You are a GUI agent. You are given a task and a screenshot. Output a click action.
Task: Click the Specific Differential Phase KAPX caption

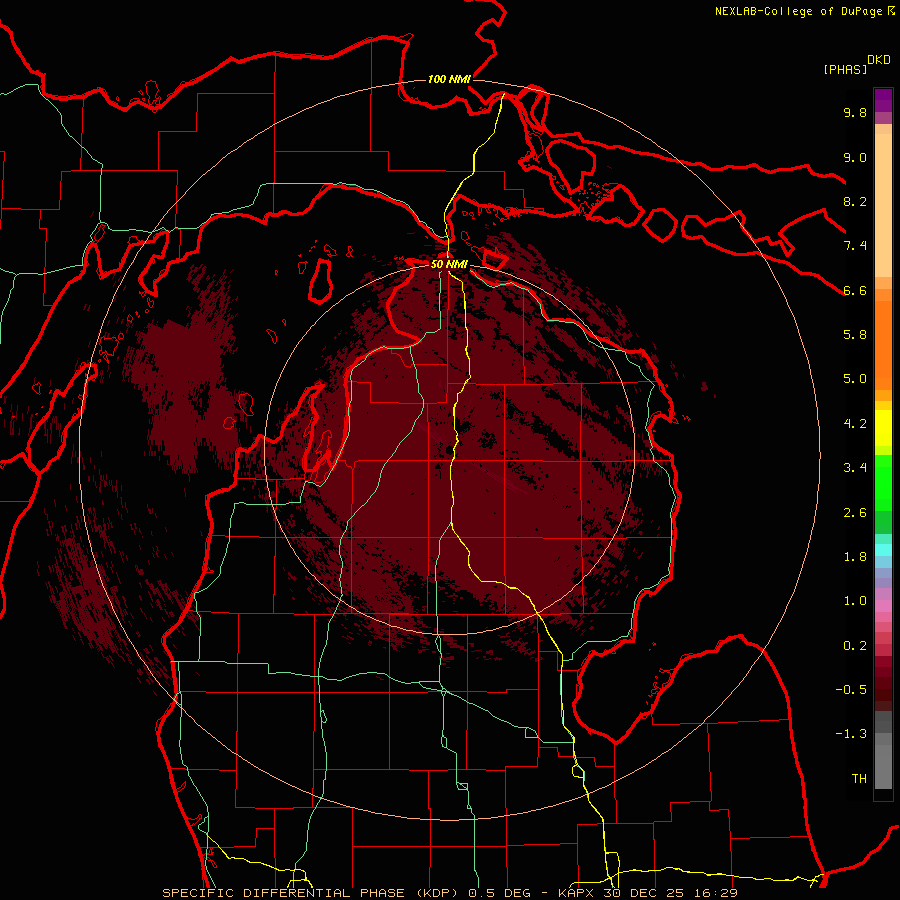pos(450,893)
